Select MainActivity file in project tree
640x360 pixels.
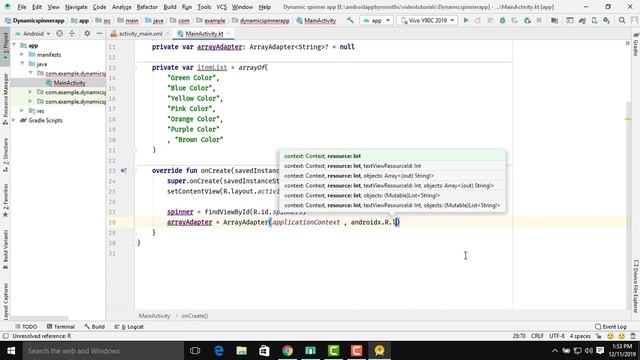(69, 83)
